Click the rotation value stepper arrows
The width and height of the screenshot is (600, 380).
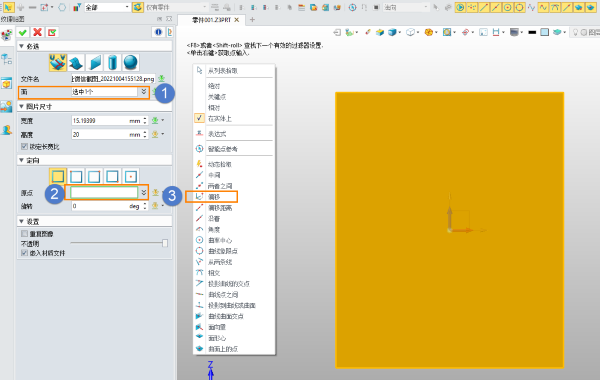tap(145, 206)
